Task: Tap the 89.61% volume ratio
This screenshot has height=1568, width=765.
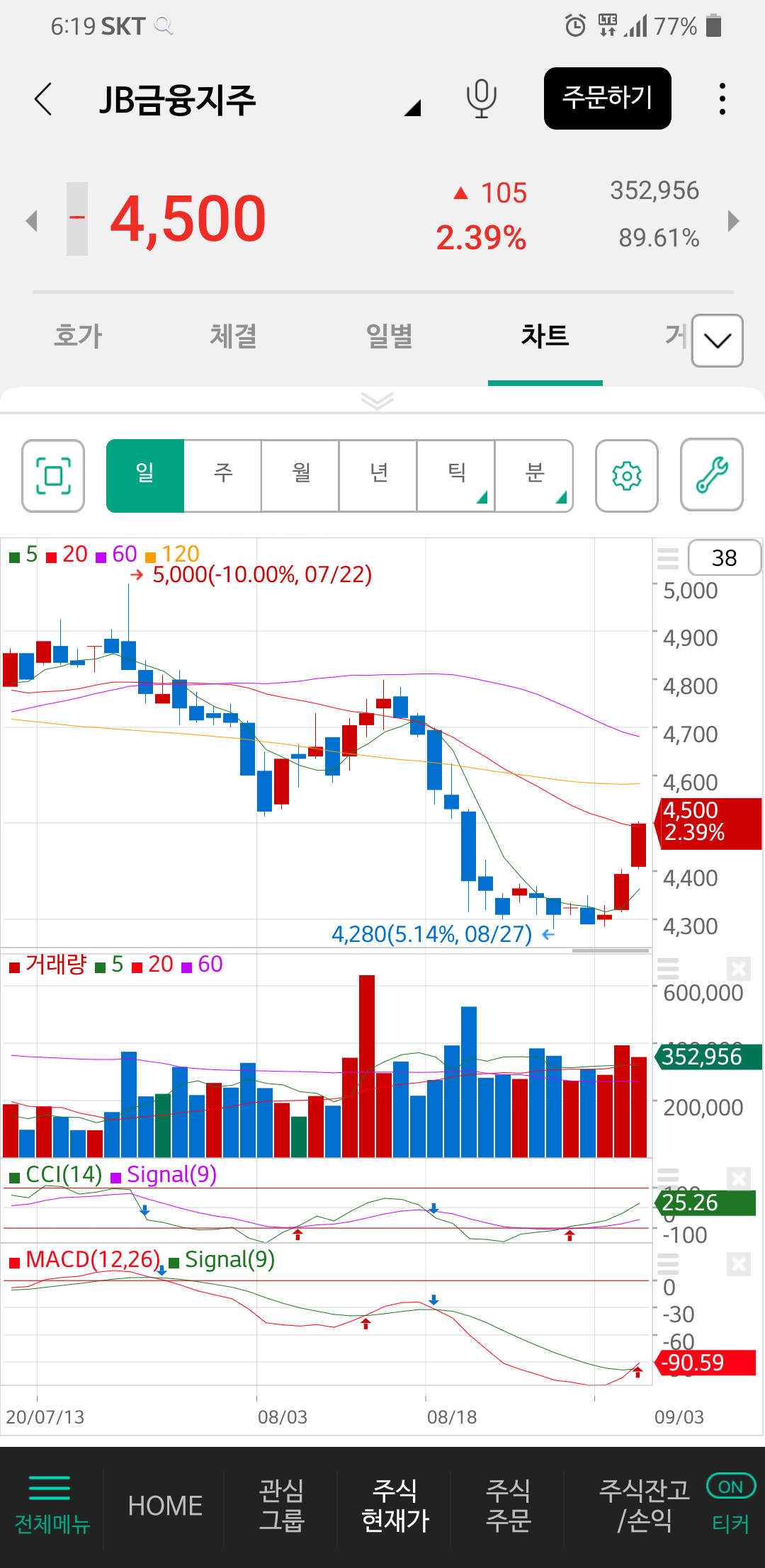Action: point(659,238)
